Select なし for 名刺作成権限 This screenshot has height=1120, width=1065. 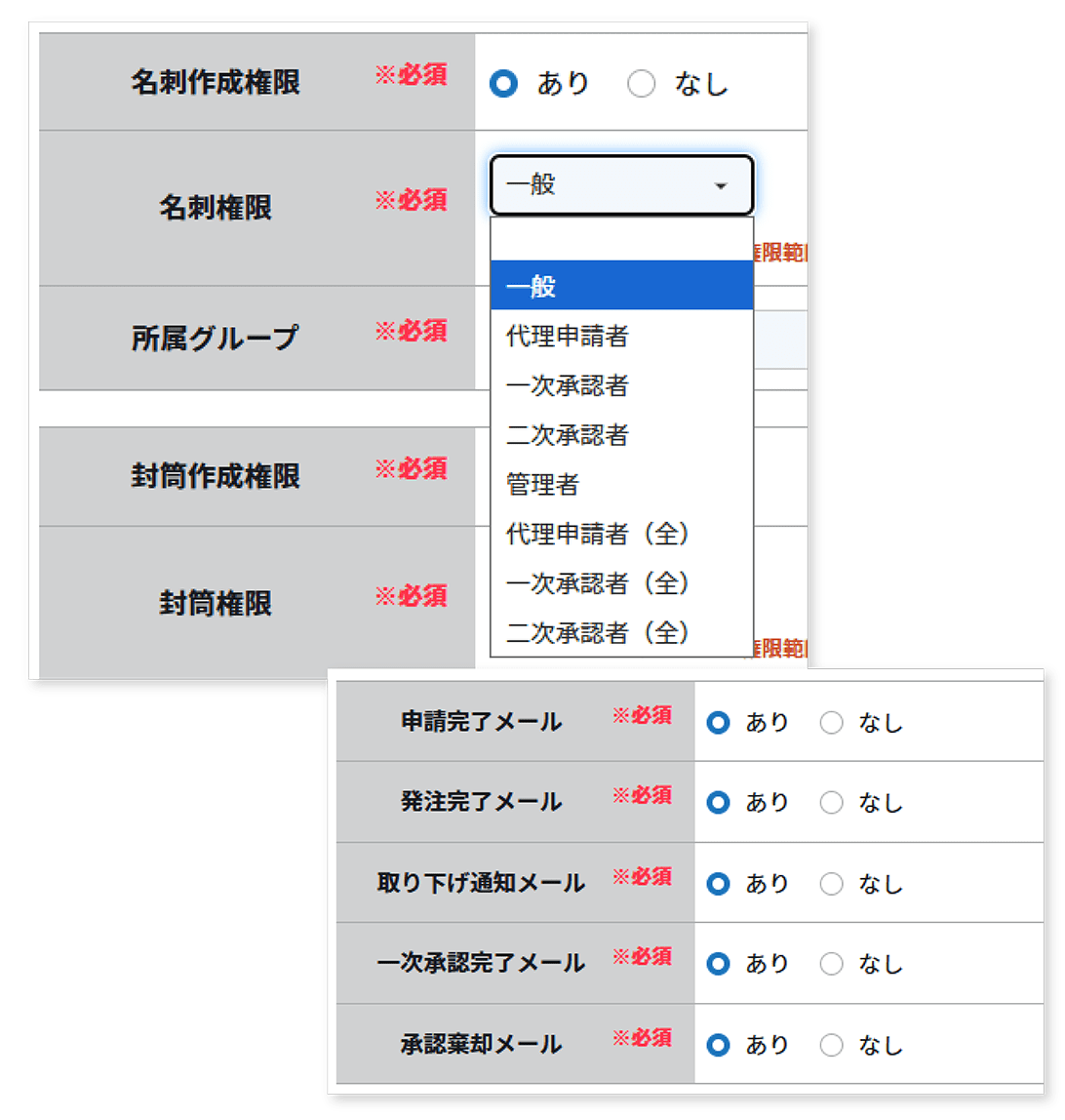[x=642, y=84]
